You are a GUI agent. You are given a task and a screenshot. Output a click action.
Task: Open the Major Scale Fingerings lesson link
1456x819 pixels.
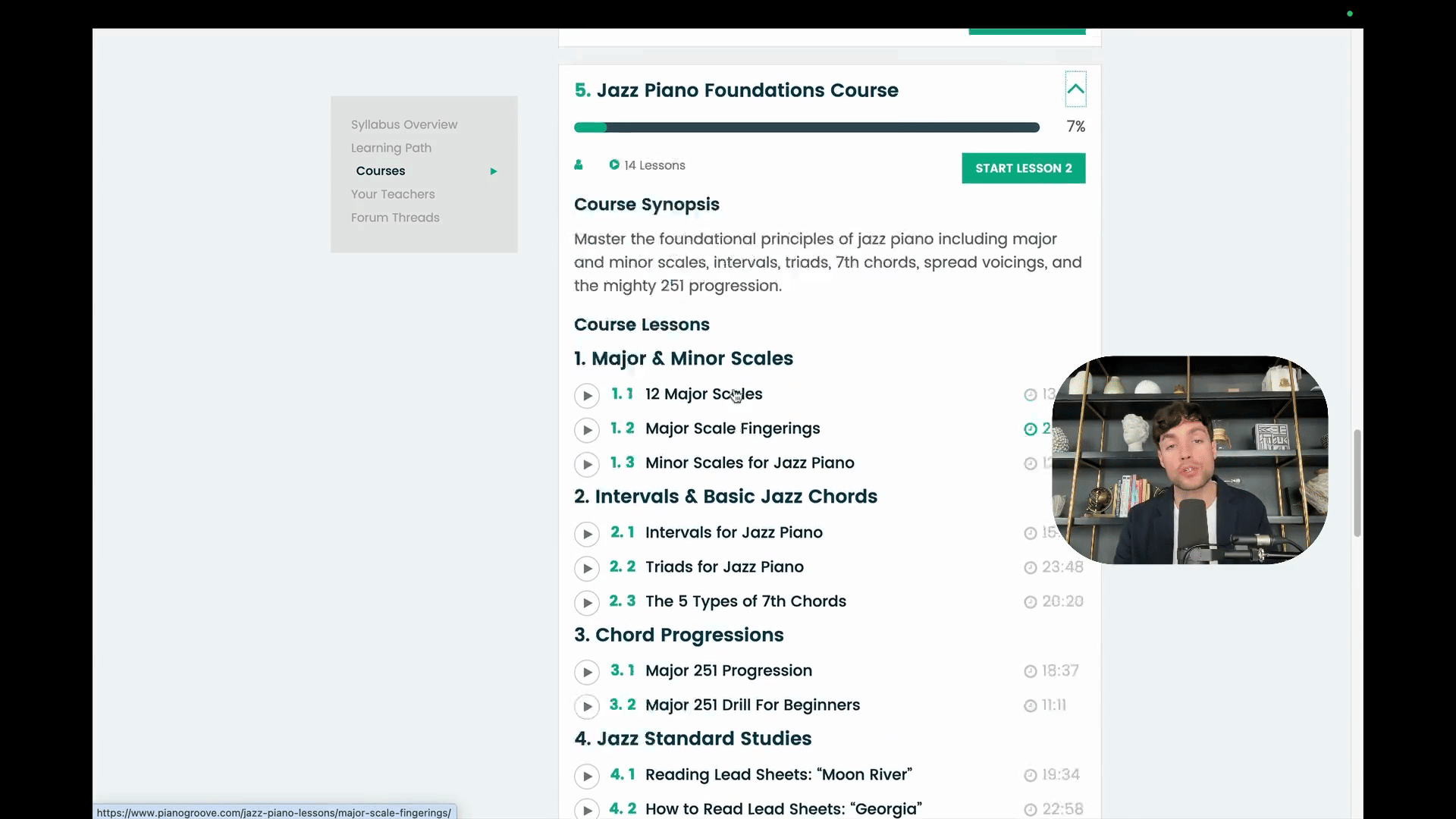[732, 428]
